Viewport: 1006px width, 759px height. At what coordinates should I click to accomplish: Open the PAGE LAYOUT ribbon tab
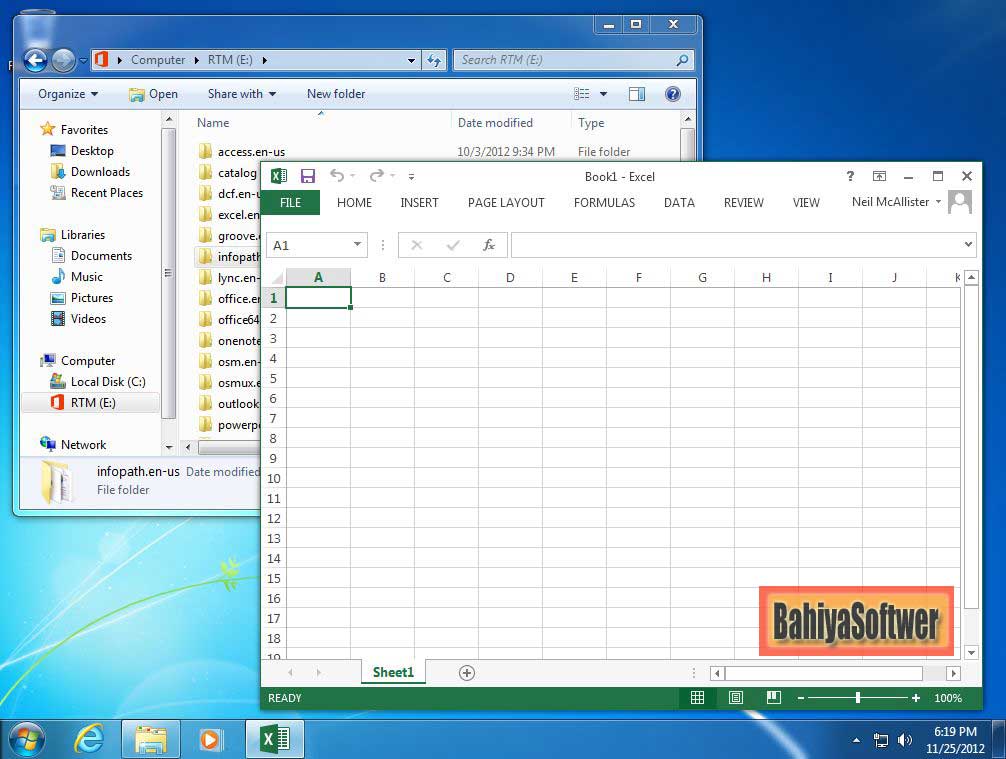(506, 203)
